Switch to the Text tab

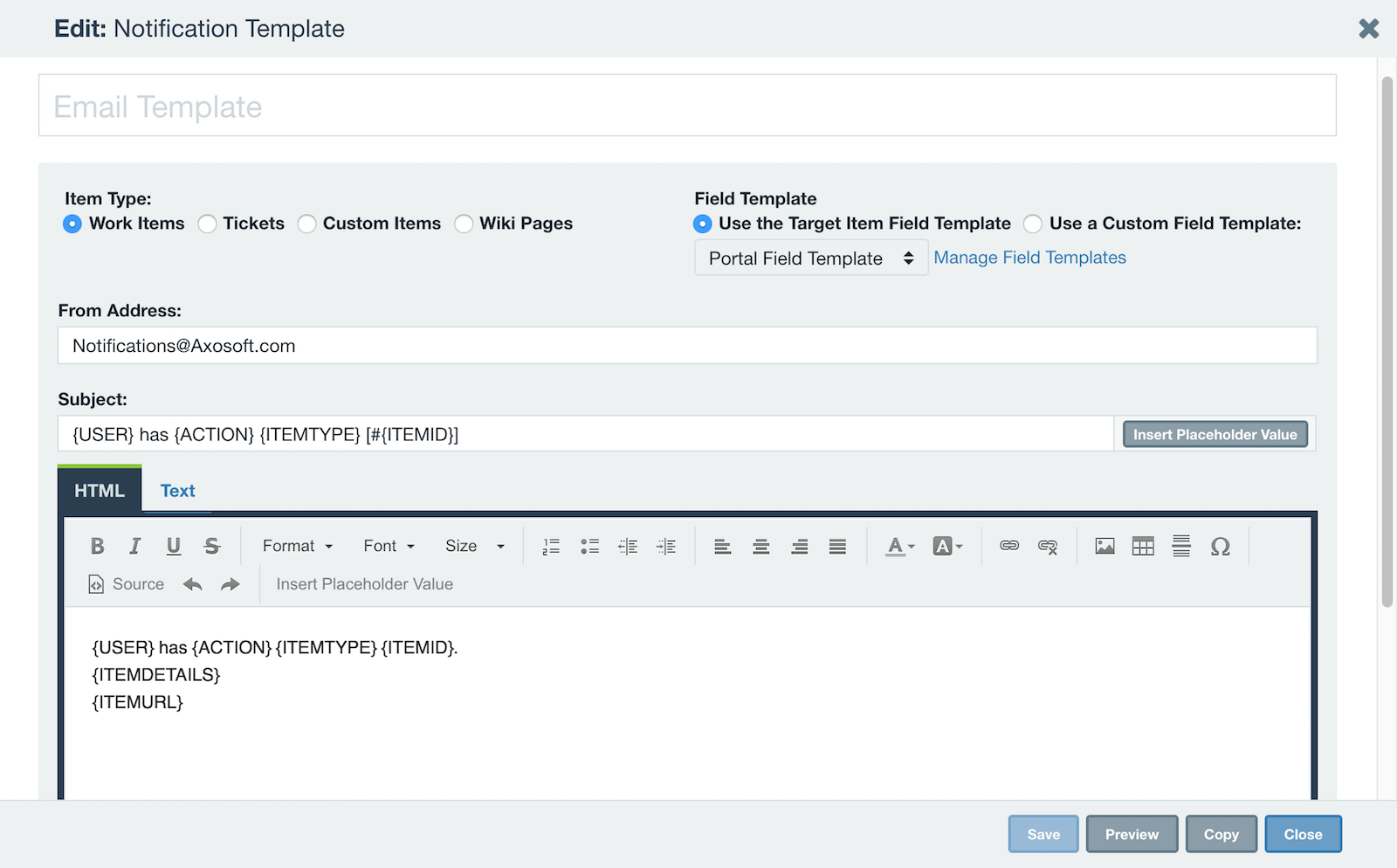177,491
